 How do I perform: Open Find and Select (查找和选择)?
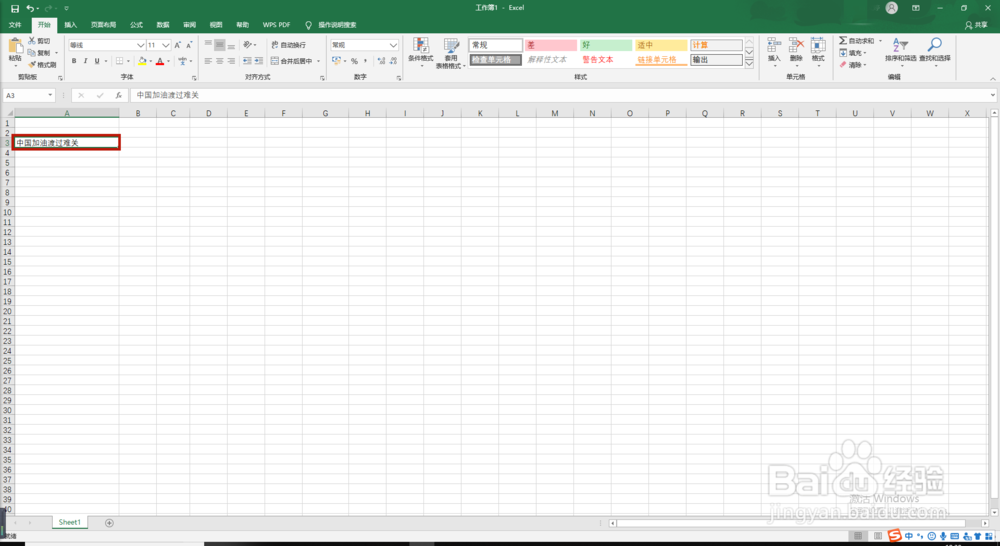click(934, 50)
